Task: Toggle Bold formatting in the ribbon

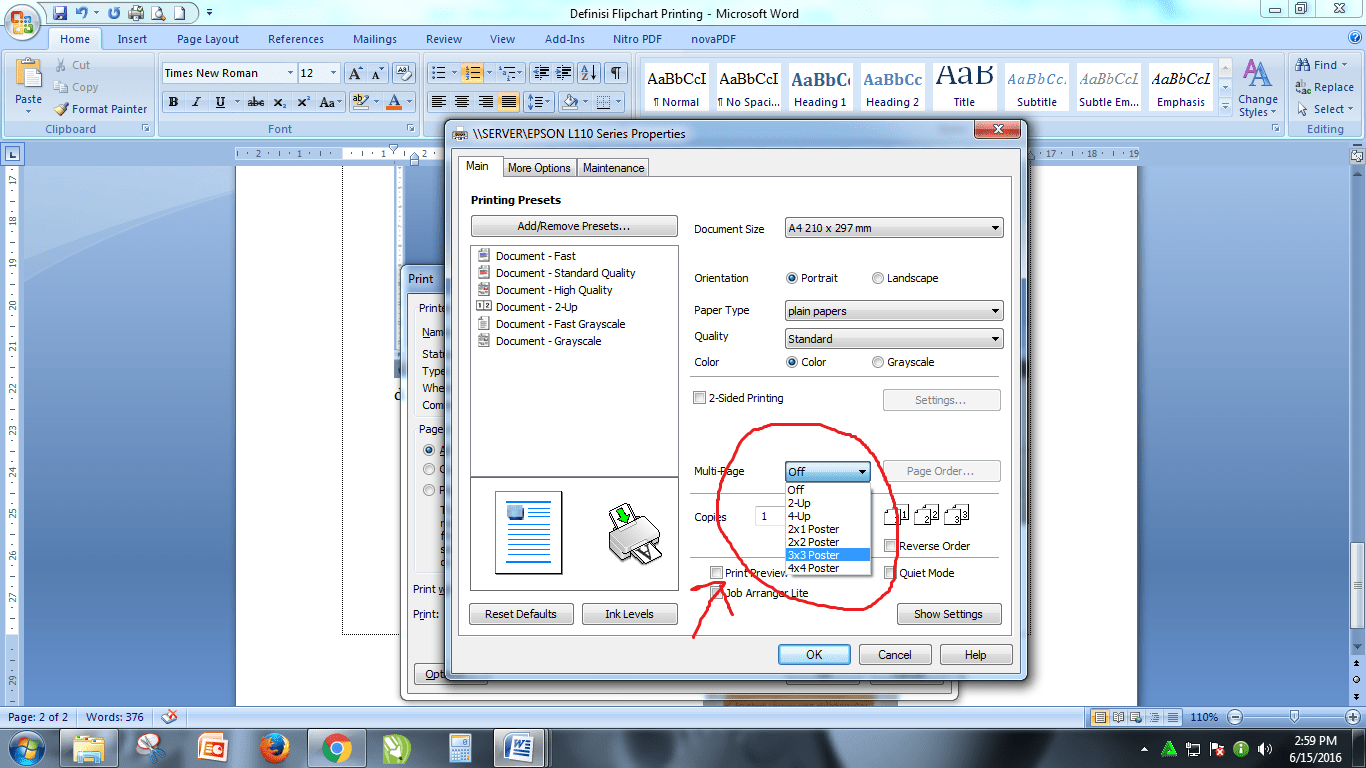Action: tap(173, 102)
